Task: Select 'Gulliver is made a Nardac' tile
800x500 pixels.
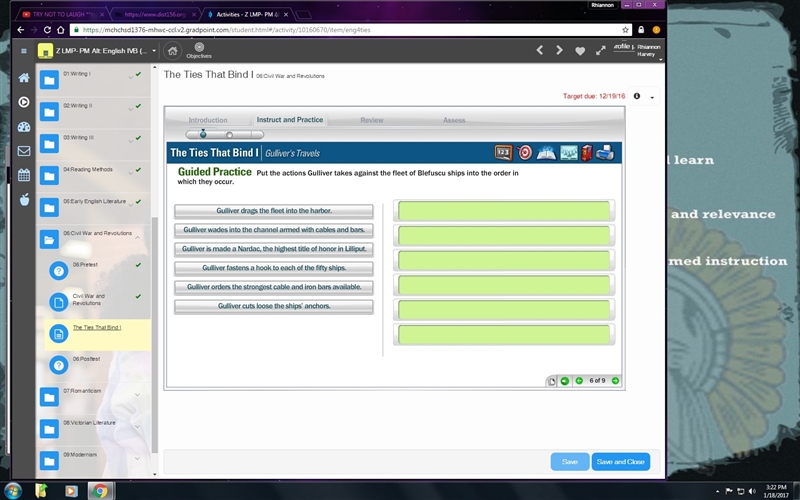Action: click(x=274, y=249)
